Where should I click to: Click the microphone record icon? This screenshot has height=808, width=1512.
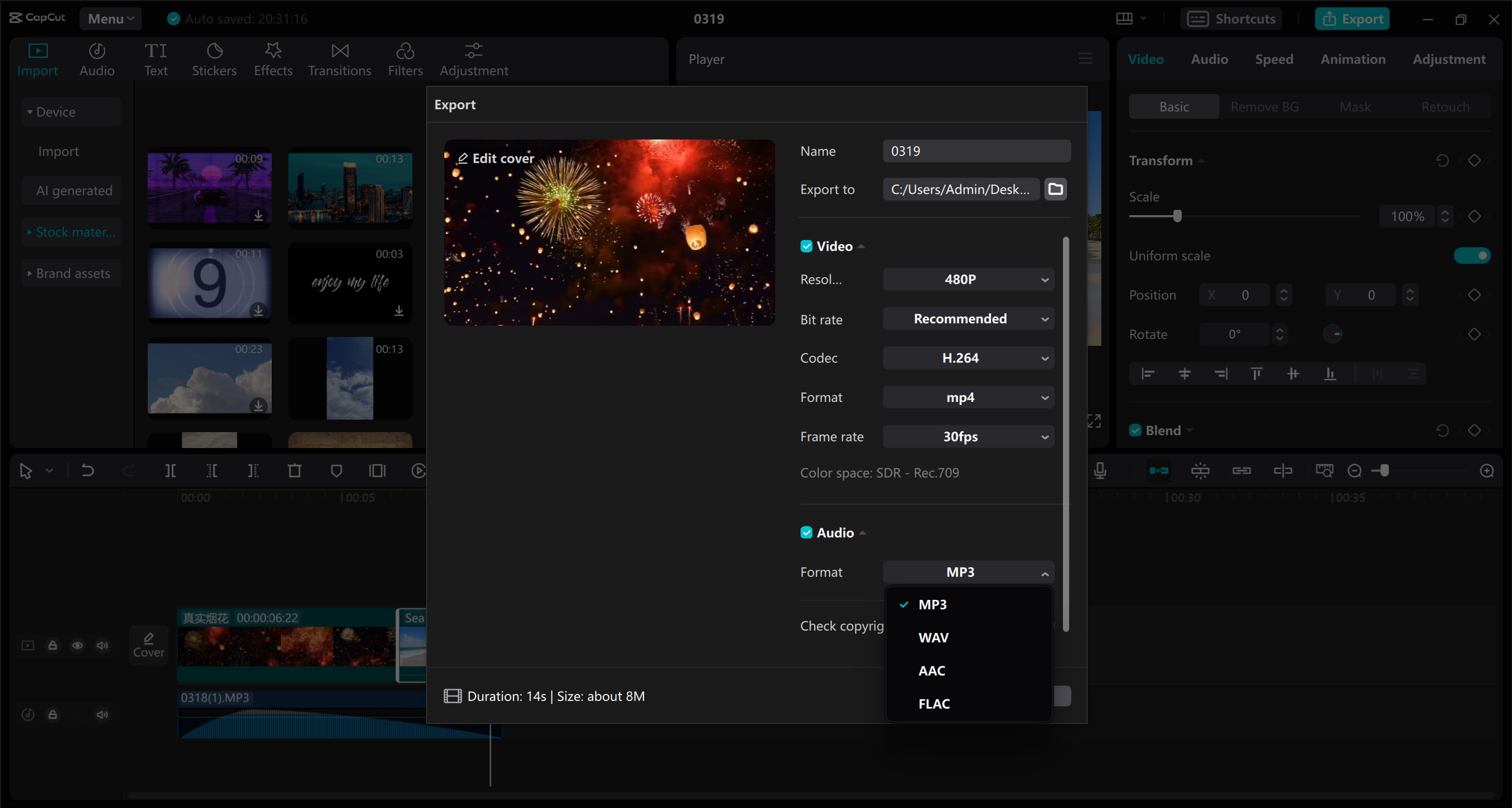1100,470
